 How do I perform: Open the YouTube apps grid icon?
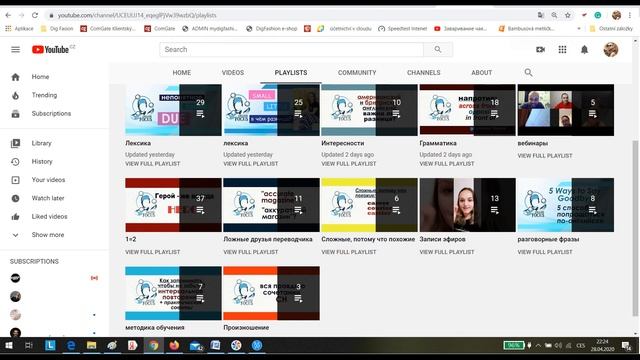pyautogui.click(x=562, y=49)
